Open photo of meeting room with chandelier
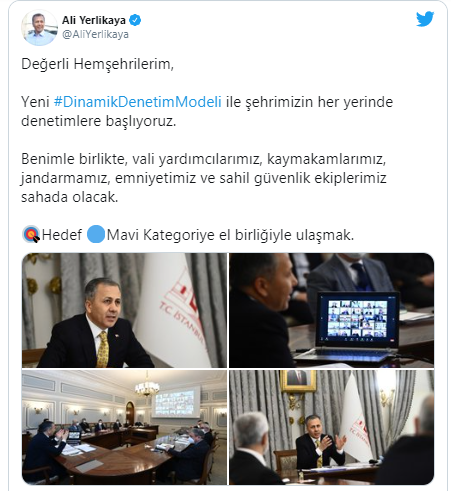This screenshot has height=491, width=451. coord(124,427)
